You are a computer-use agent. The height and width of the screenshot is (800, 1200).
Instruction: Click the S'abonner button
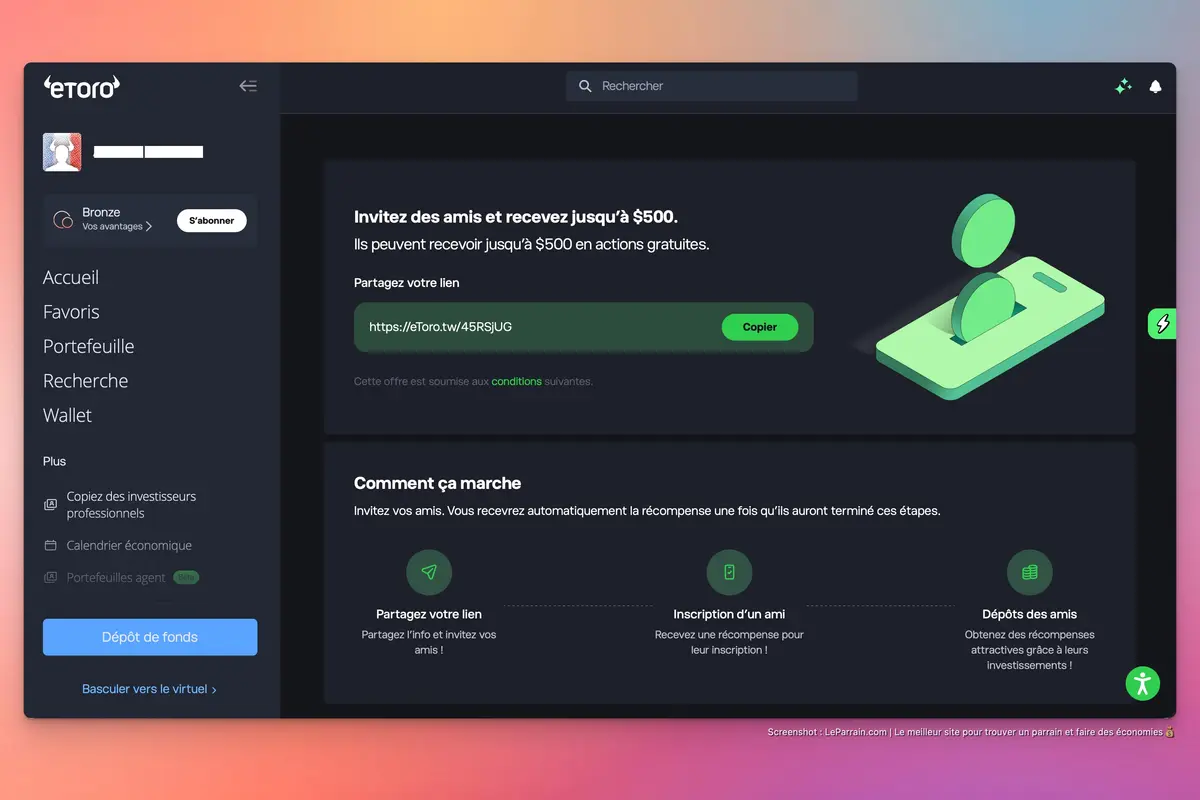click(212, 220)
